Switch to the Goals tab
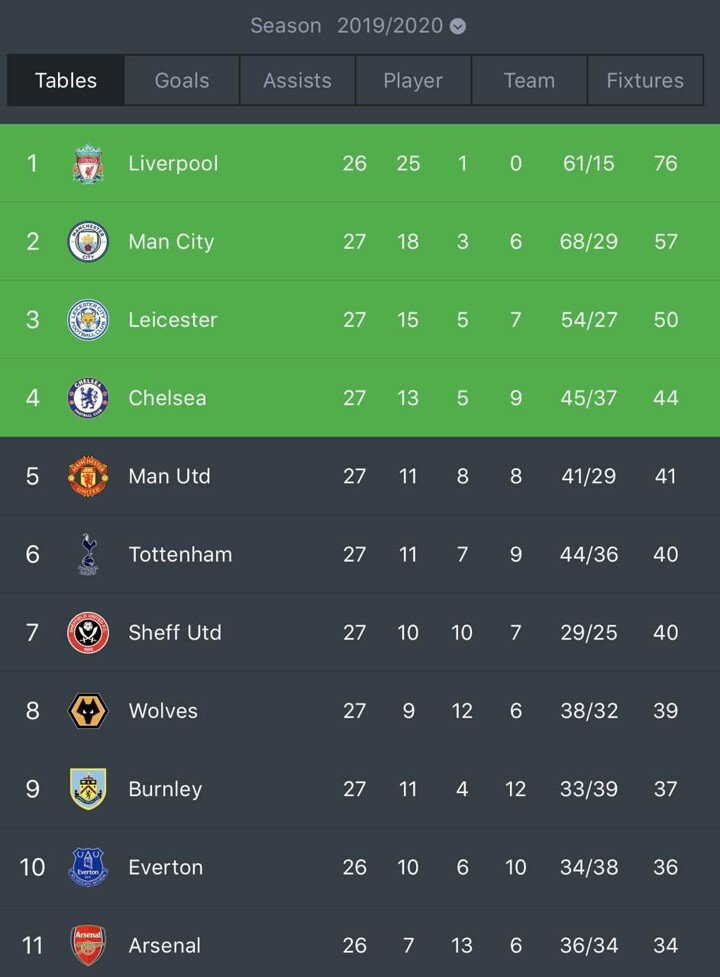Viewport: 720px width, 977px height. click(x=182, y=81)
